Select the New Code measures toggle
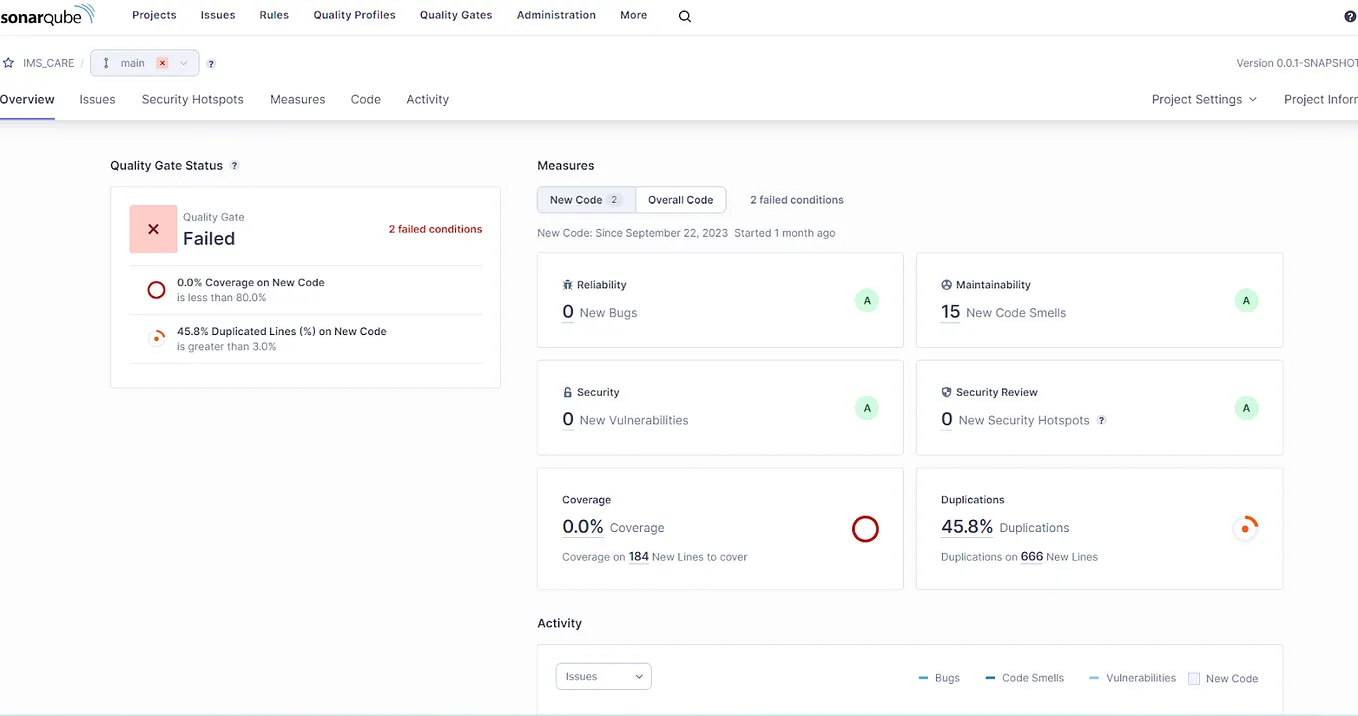 point(577,199)
